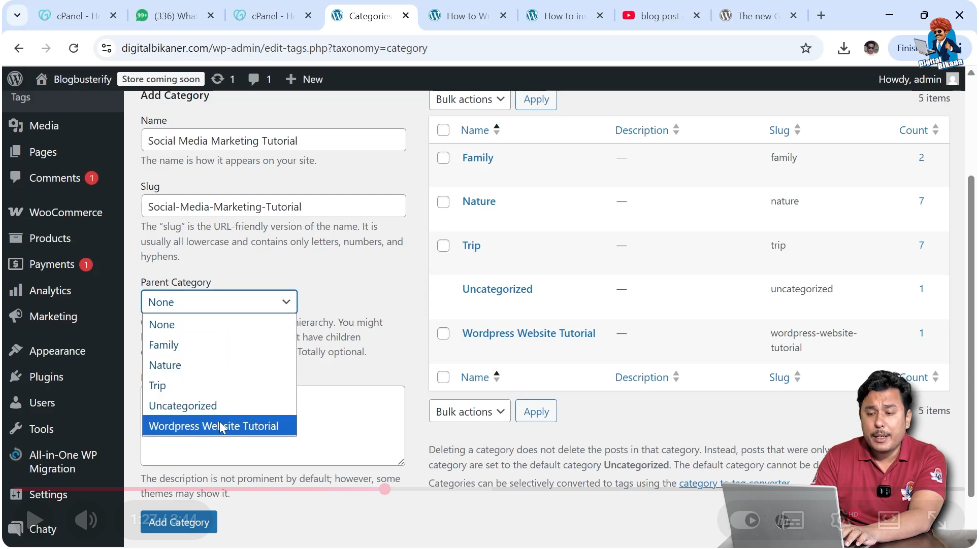Open the Parent Category dropdown
The image size is (979, 549).
(x=219, y=302)
